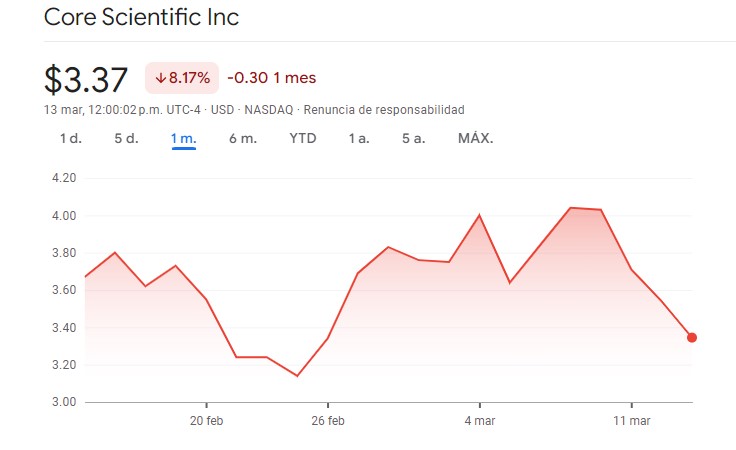Screen dimensions: 736x450
Task: Click the $3.37 stock price
Action: pos(88,77)
